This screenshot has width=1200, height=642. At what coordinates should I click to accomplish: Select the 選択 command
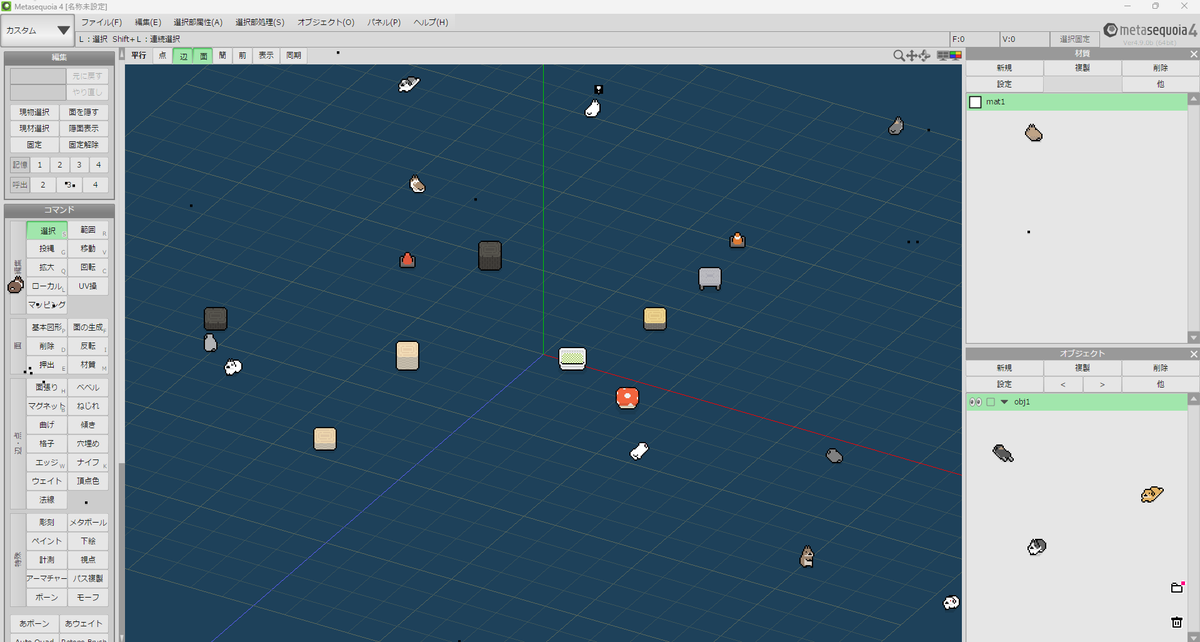pyautogui.click(x=48, y=231)
